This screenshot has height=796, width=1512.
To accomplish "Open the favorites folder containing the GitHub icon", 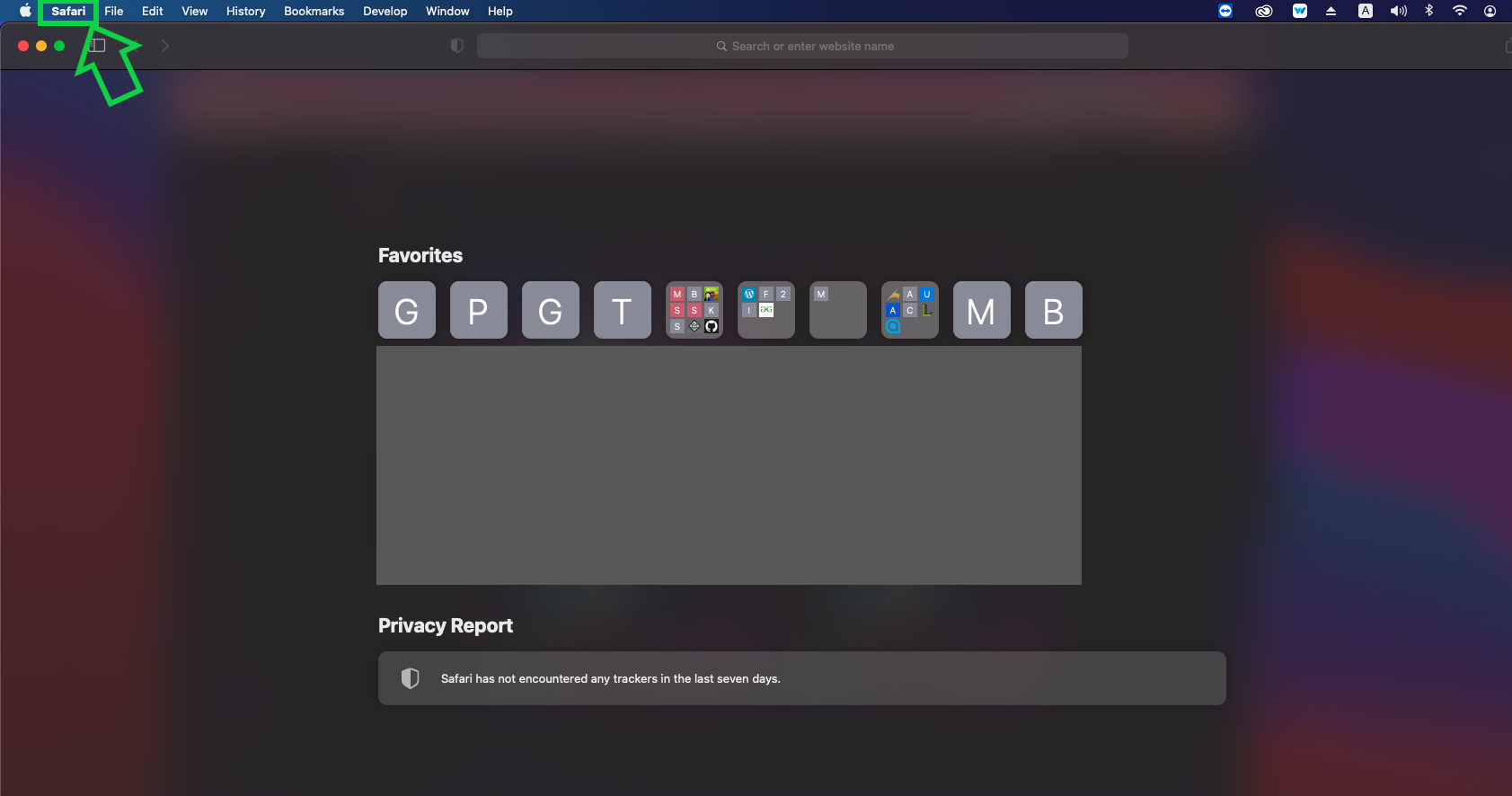I will (694, 310).
